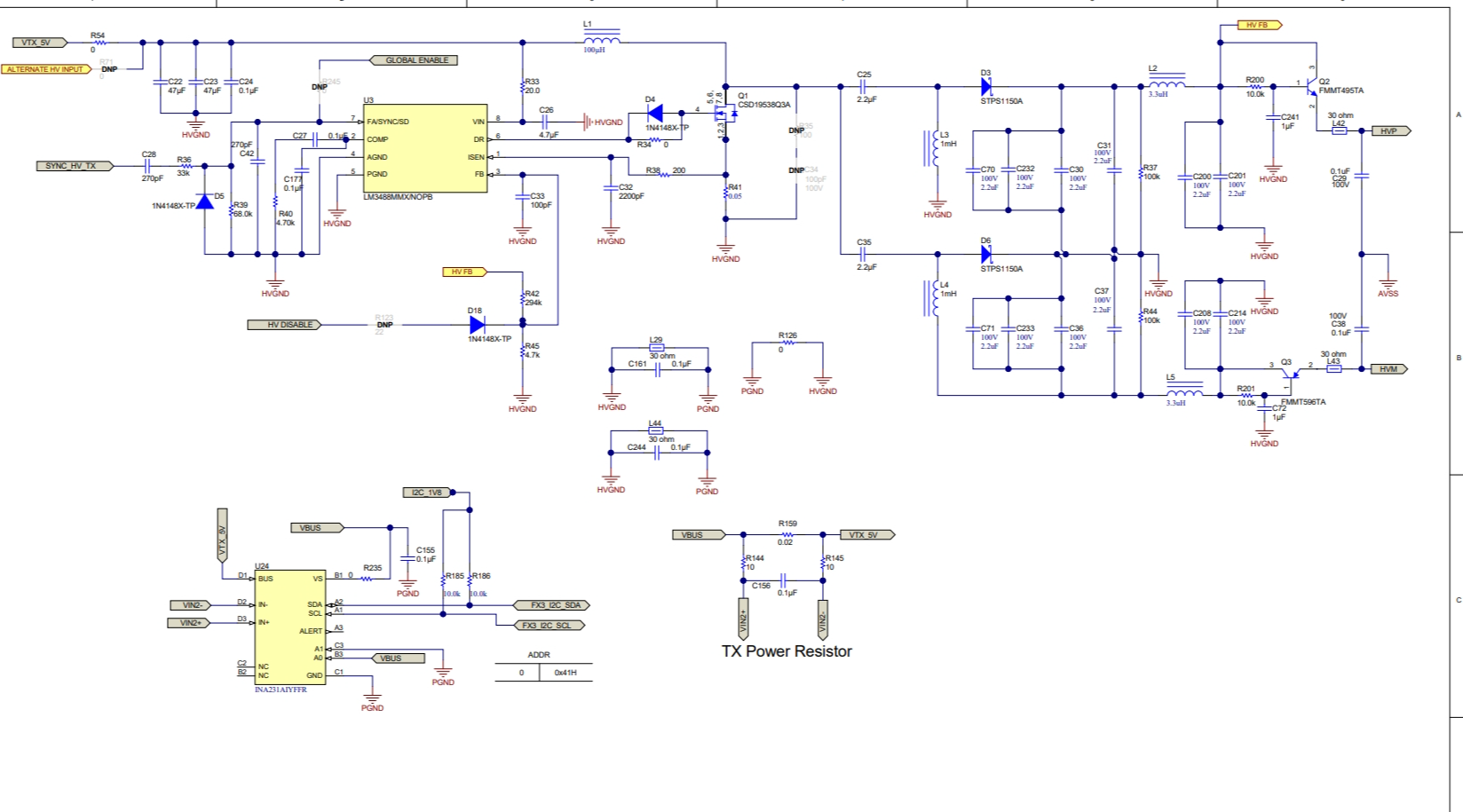Select the R44 '100k' resistor label
Image resolution: width=1463 pixels, height=812 pixels.
pos(1151,320)
